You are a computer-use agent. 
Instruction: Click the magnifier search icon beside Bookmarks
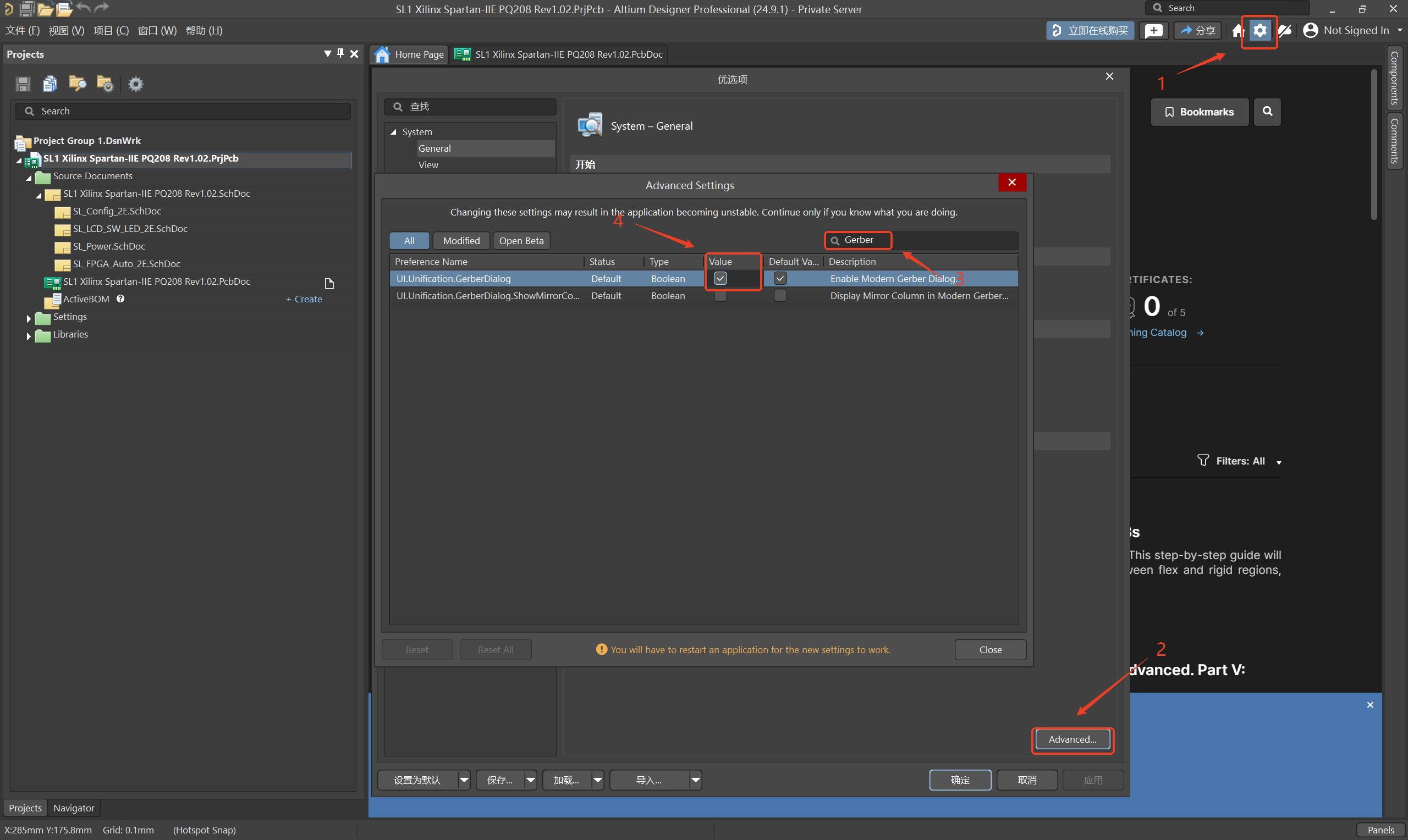(1267, 112)
